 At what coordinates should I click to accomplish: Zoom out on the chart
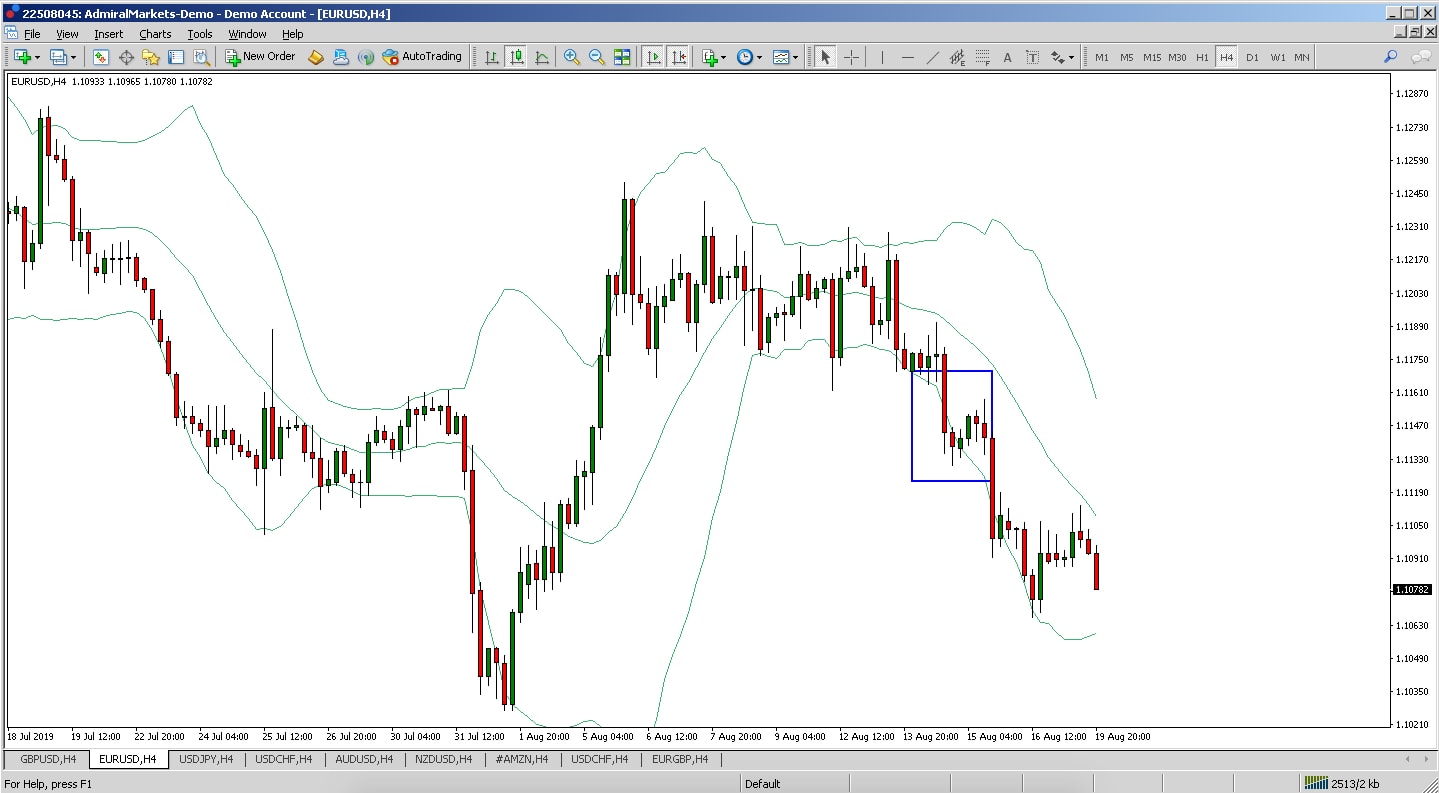coord(597,57)
